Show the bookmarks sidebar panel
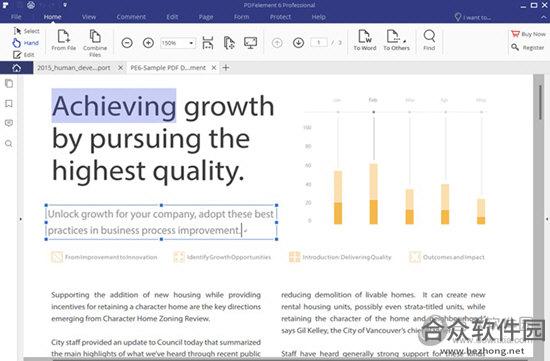The width and height of the screenshot is (550, 361). pyautogui.click(x=9, y=103)
